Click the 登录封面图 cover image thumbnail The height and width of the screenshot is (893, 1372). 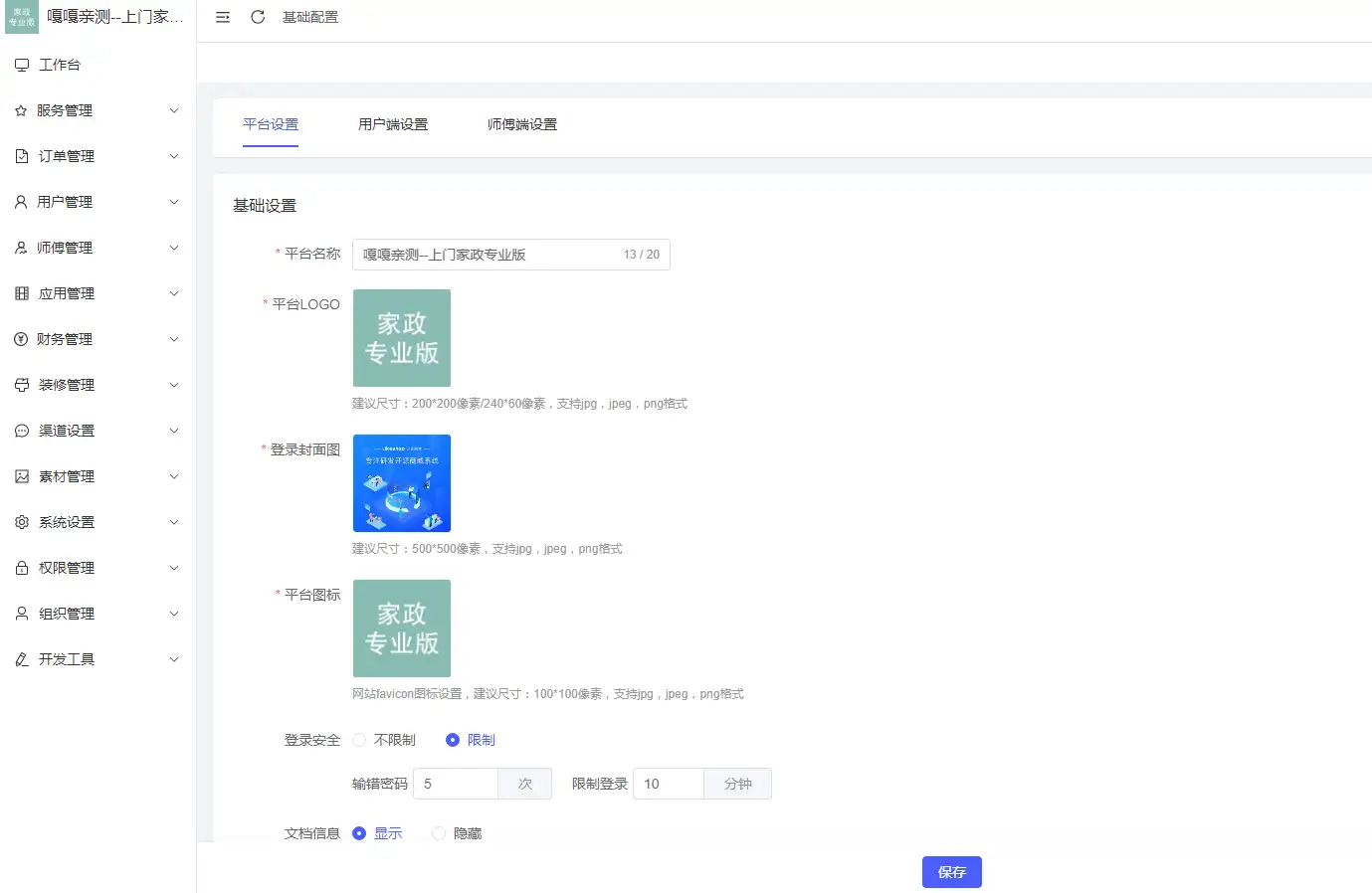tap(401, 483)
